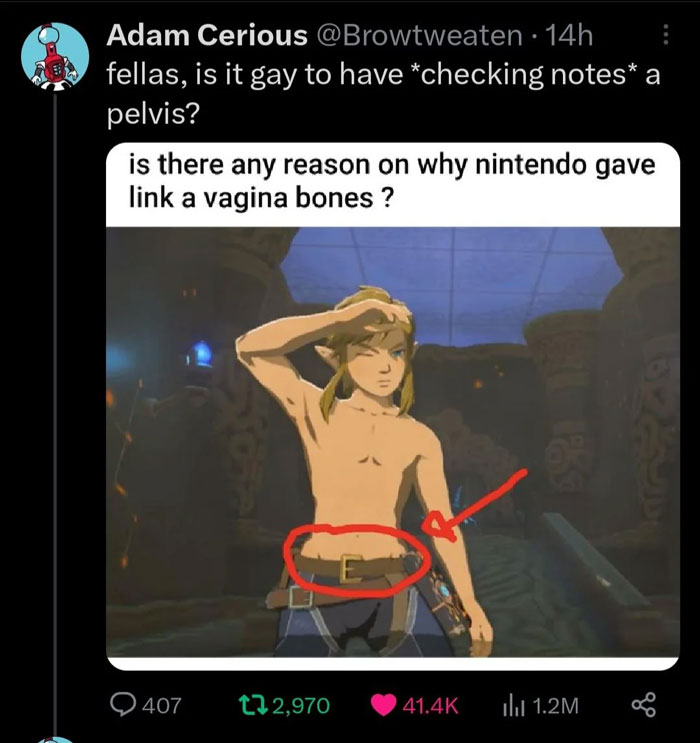This screenshot has width=700, height=743.
Task: Visit the @Browtweaten handle link
Action: click(x=418, y=36)
